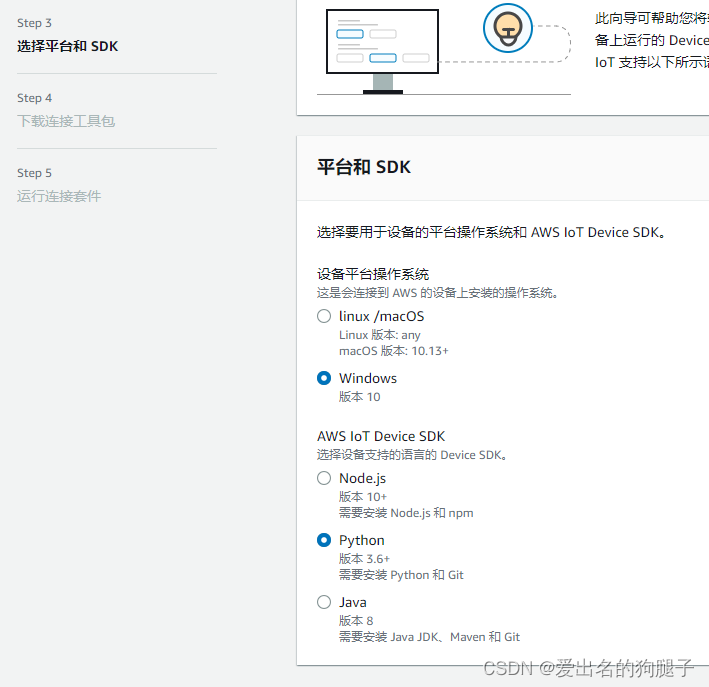Viewport: 709px width, 687px height.
Task: Click the text '版本 10' under Windows
Action: coord(359,397)
